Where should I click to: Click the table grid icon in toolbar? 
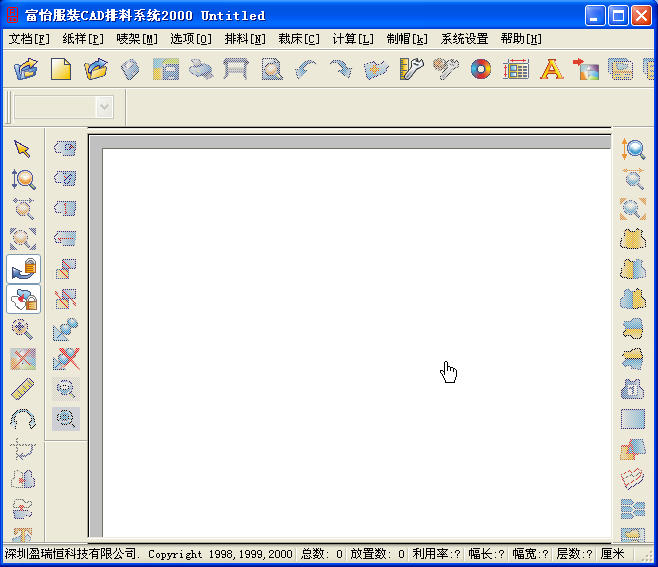point(516,69)
